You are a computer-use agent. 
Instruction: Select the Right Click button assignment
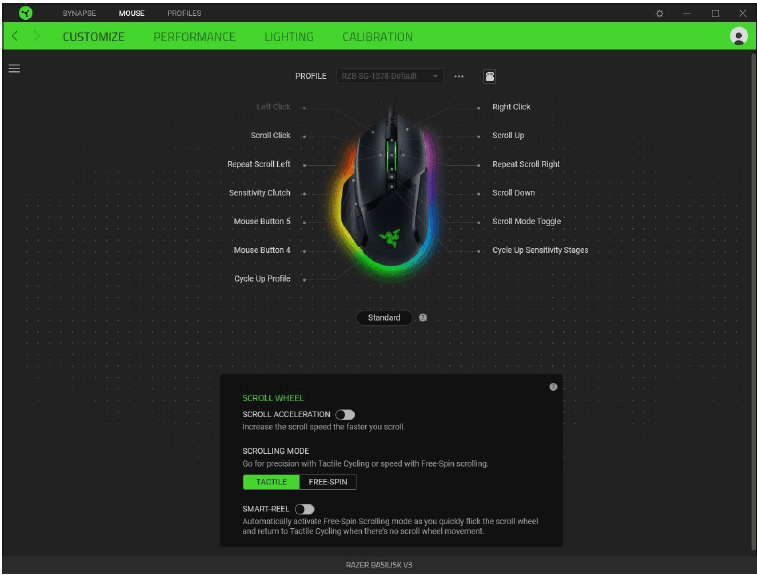coord(511,107)
